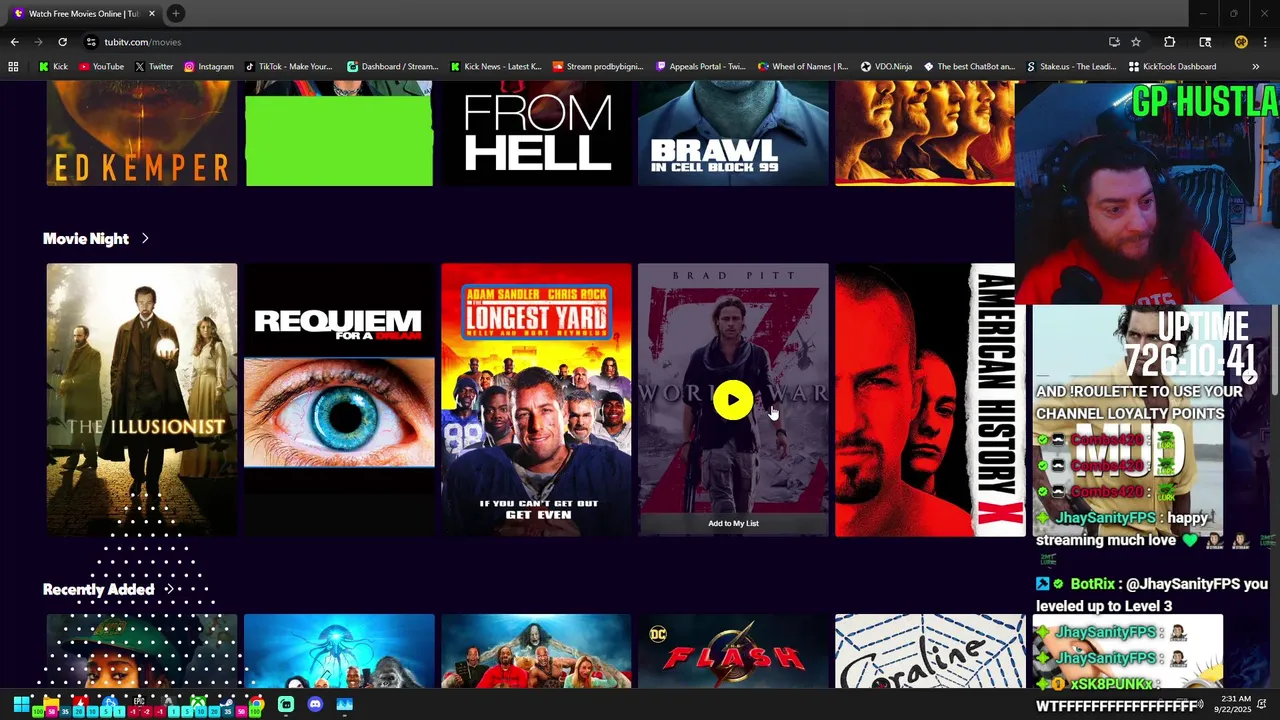Open The Illusionist movie poster

[x=142, y=400]
